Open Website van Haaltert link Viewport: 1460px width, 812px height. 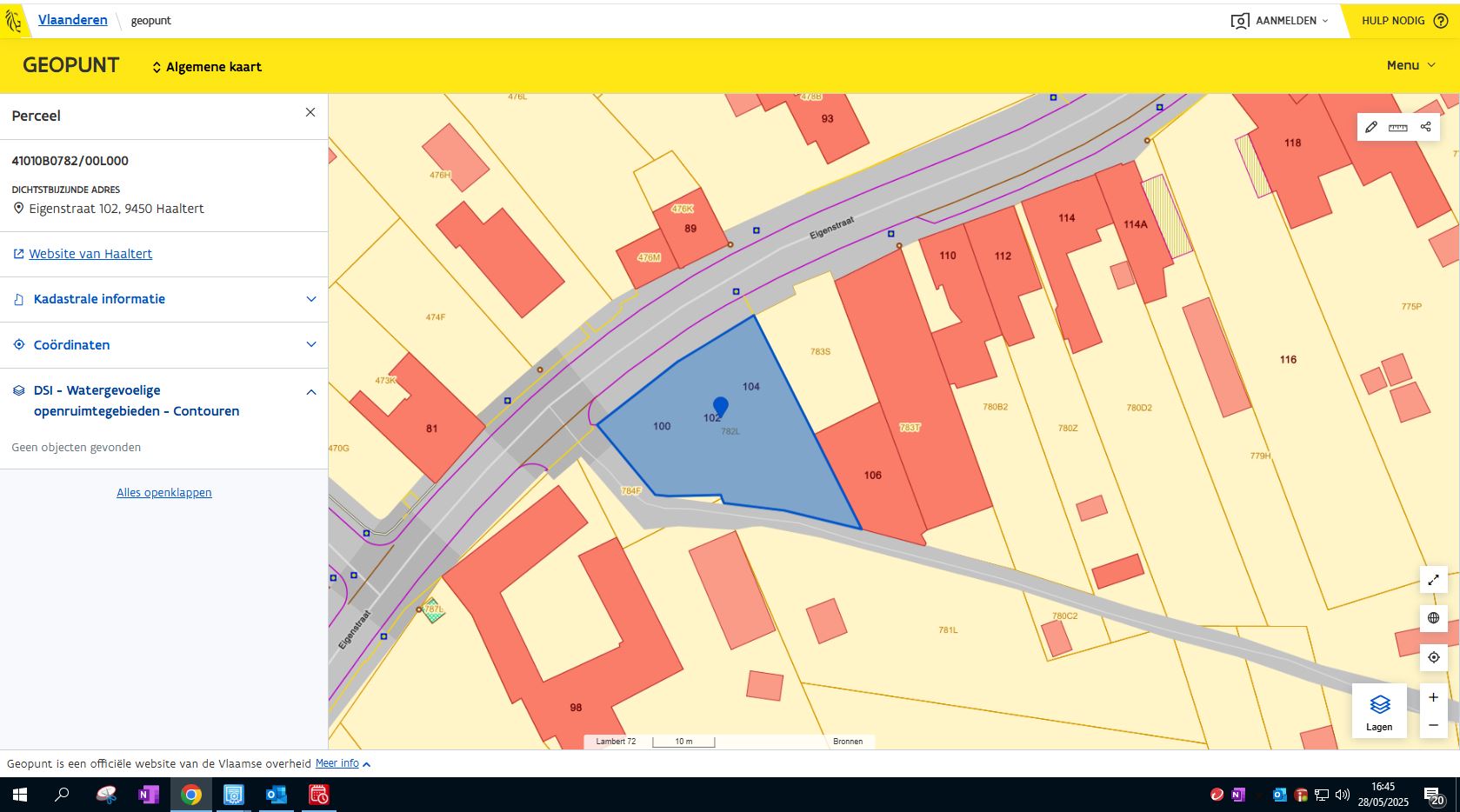click(90, 254)
